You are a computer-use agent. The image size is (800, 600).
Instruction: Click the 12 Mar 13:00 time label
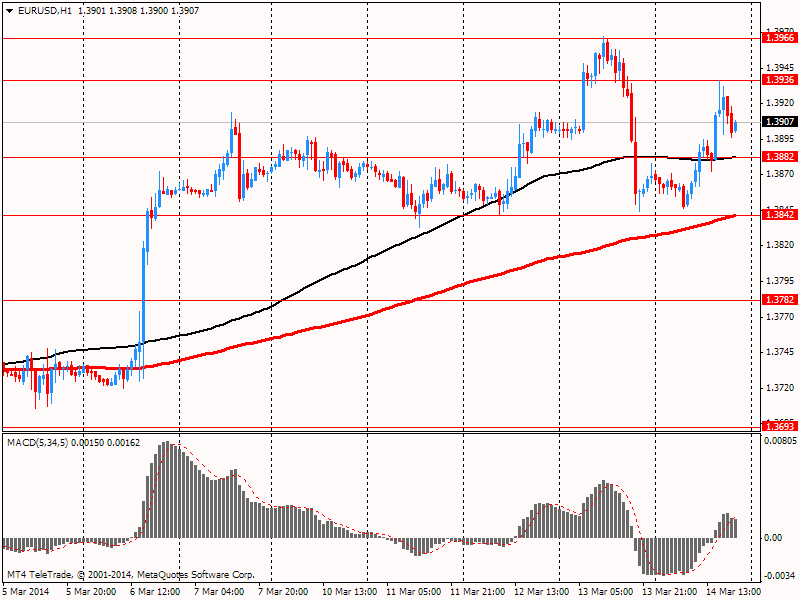[542, 592]
